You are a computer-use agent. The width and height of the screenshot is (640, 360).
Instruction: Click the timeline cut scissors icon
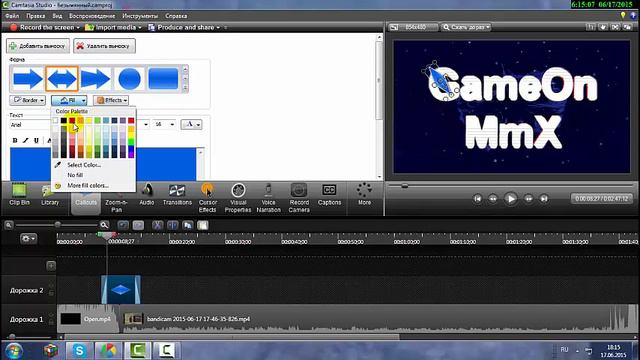157,225
